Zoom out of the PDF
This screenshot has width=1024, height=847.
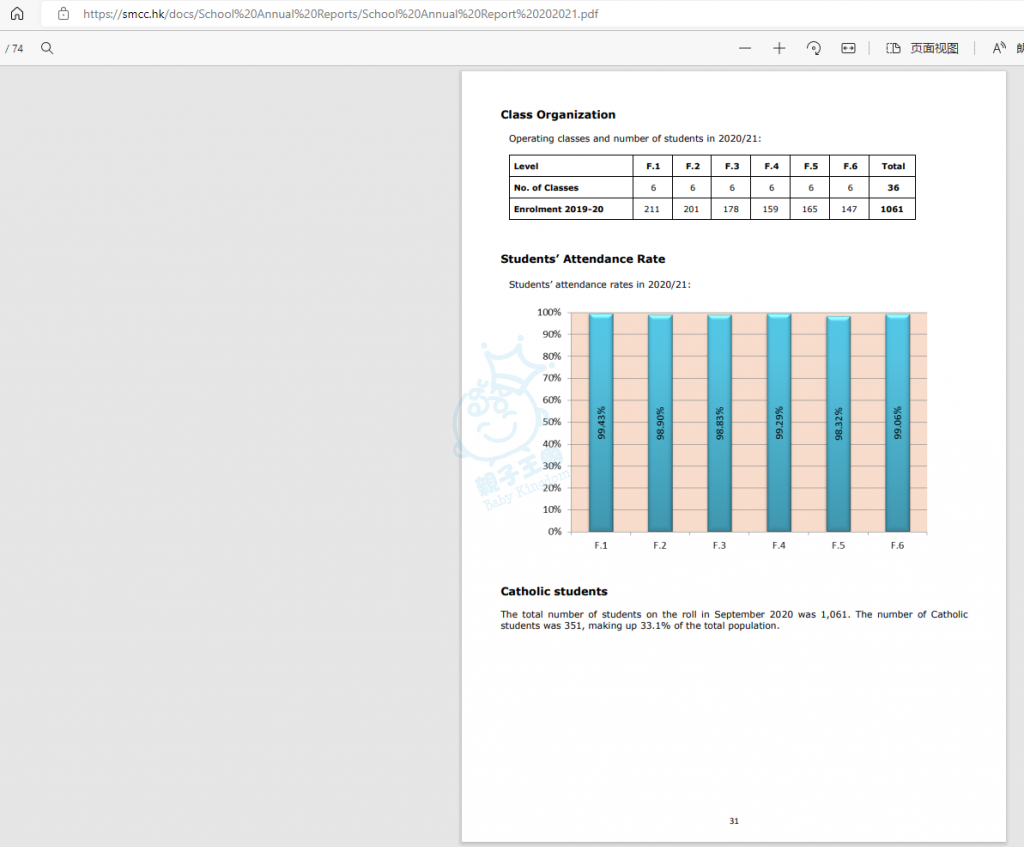[744, 48]
